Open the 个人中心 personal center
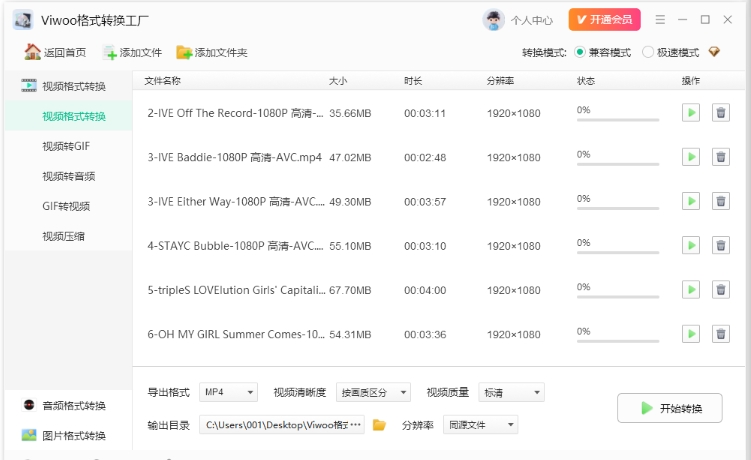Image resolution: width=751 pixels, height=460 pixels. [532, 20]
